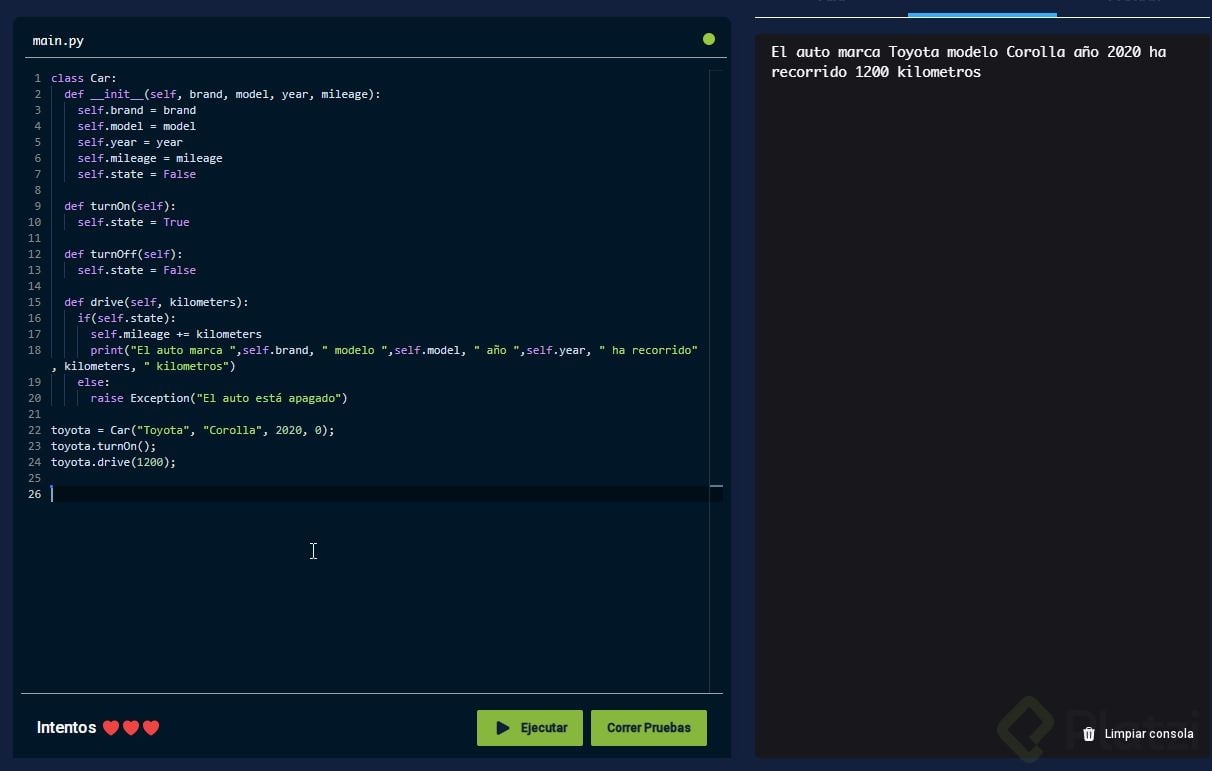
Task: Place cursor on empty line 26
Action: [x=380, y=494]
